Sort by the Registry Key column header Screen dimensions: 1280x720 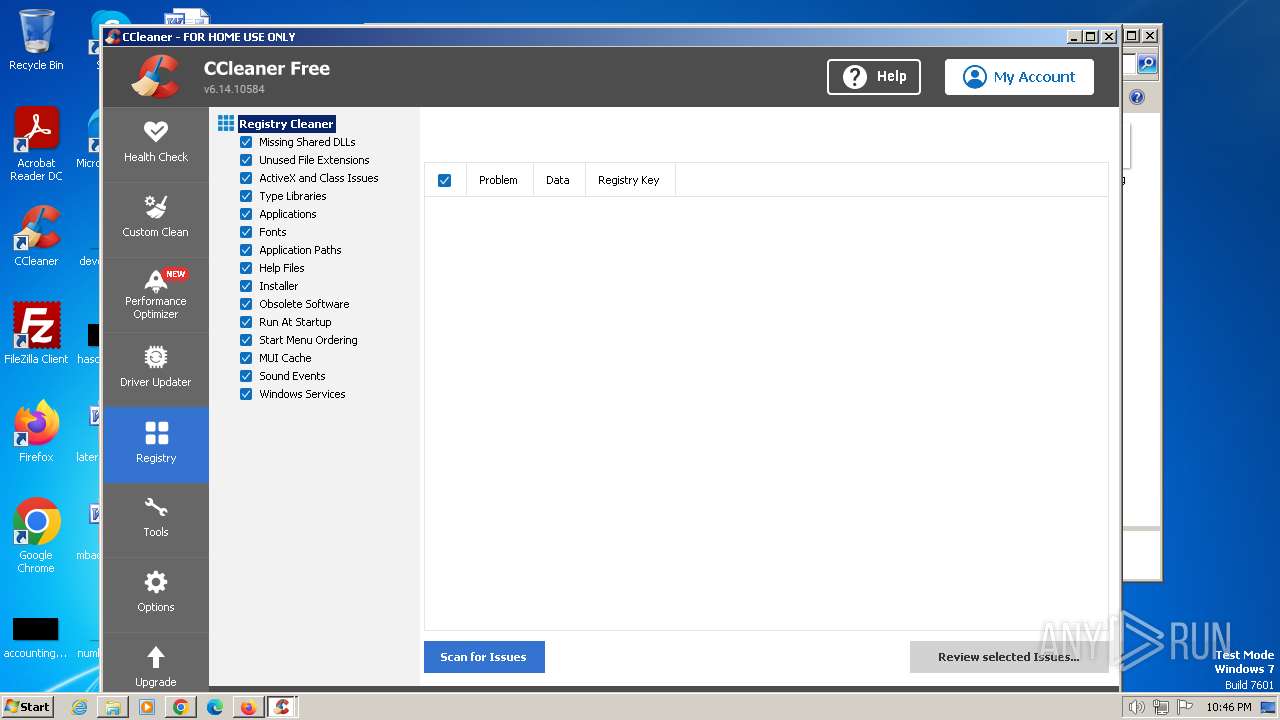(629, 180)
